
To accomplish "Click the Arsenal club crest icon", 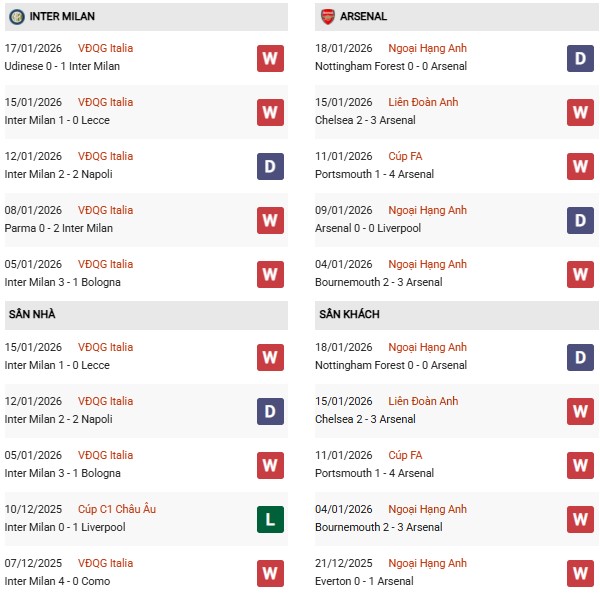I will click(x=327, y=17).
